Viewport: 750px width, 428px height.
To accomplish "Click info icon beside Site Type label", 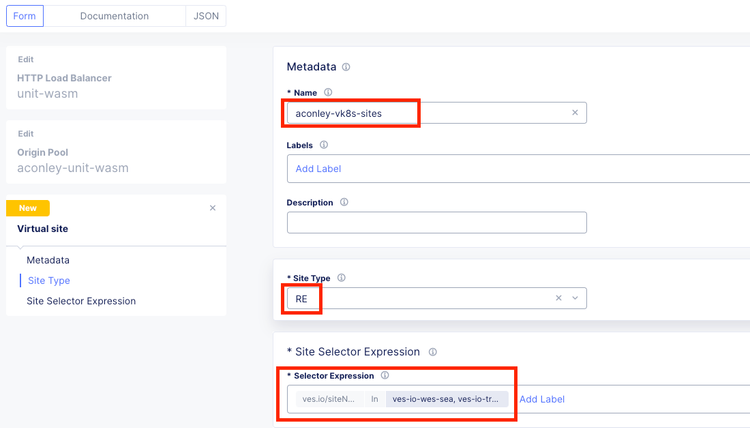I will coord(342,278).
